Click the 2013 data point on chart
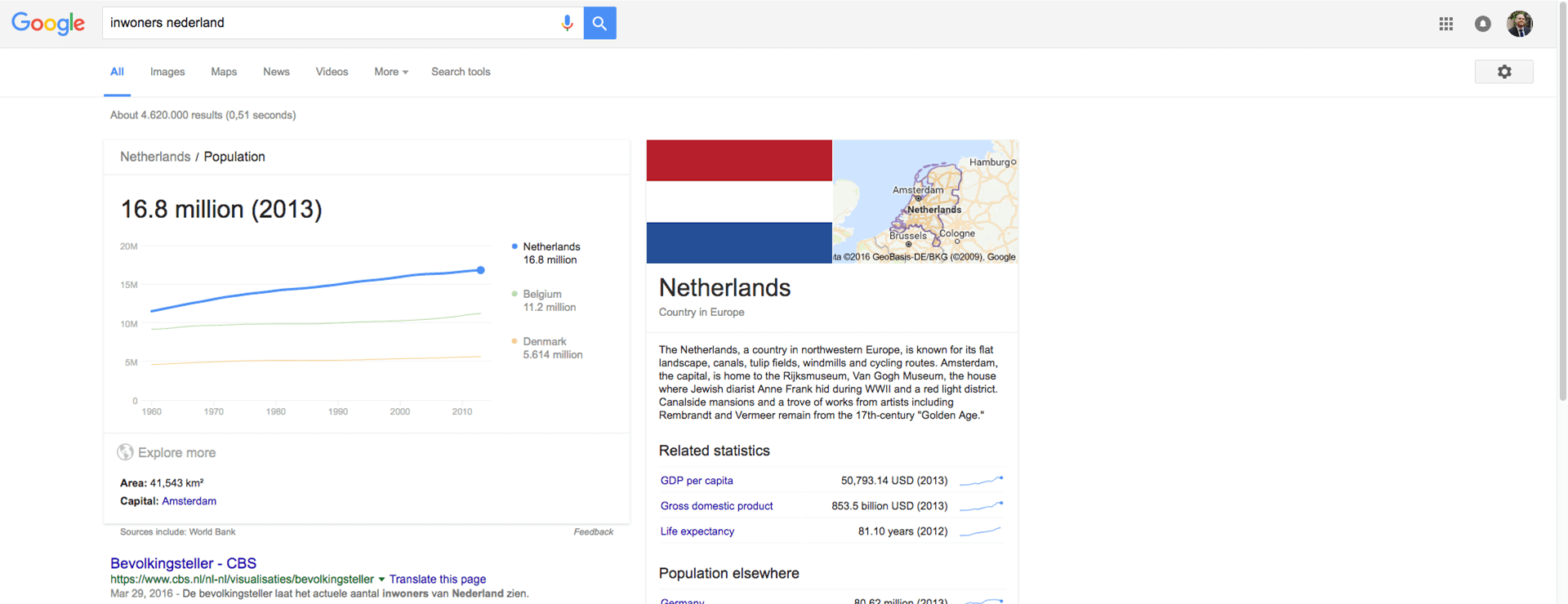 (x=481, y=270)
